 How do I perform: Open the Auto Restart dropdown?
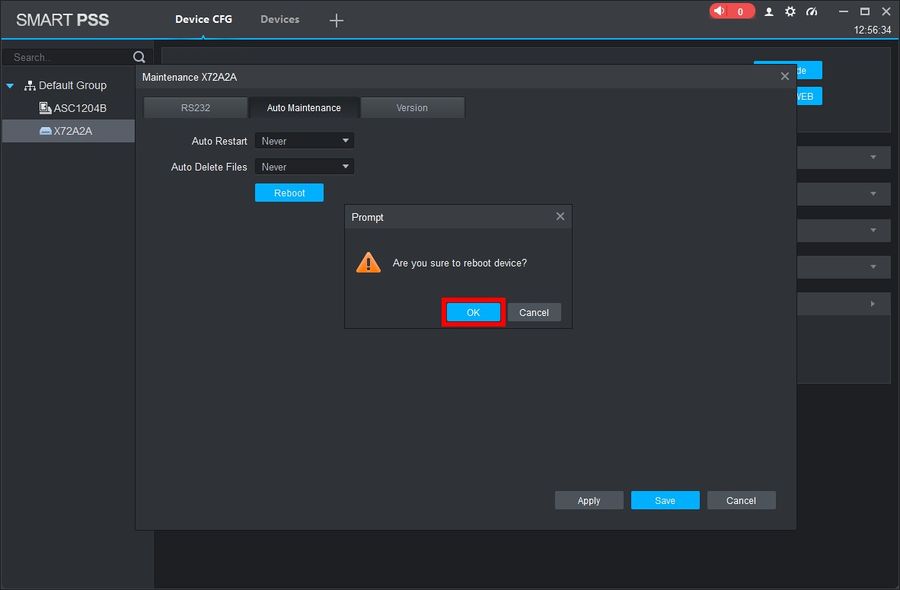(304, 141)
